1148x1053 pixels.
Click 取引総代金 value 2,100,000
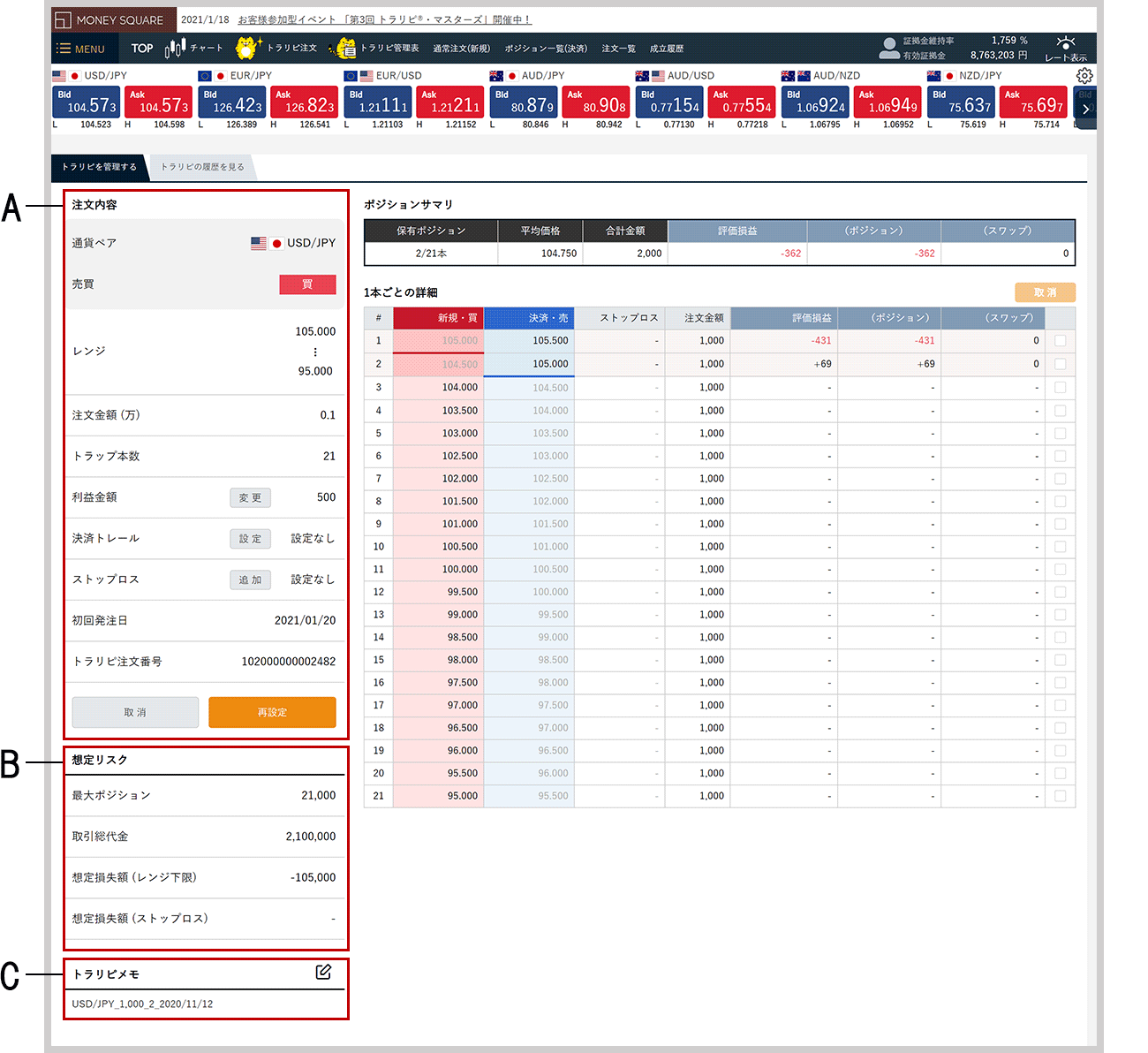310,837
